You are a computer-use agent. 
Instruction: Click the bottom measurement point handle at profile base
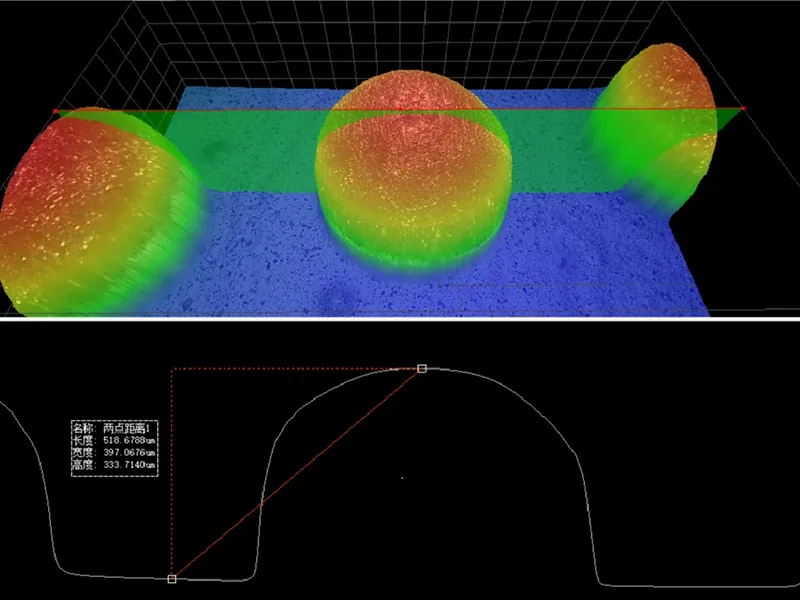point(172,579)
